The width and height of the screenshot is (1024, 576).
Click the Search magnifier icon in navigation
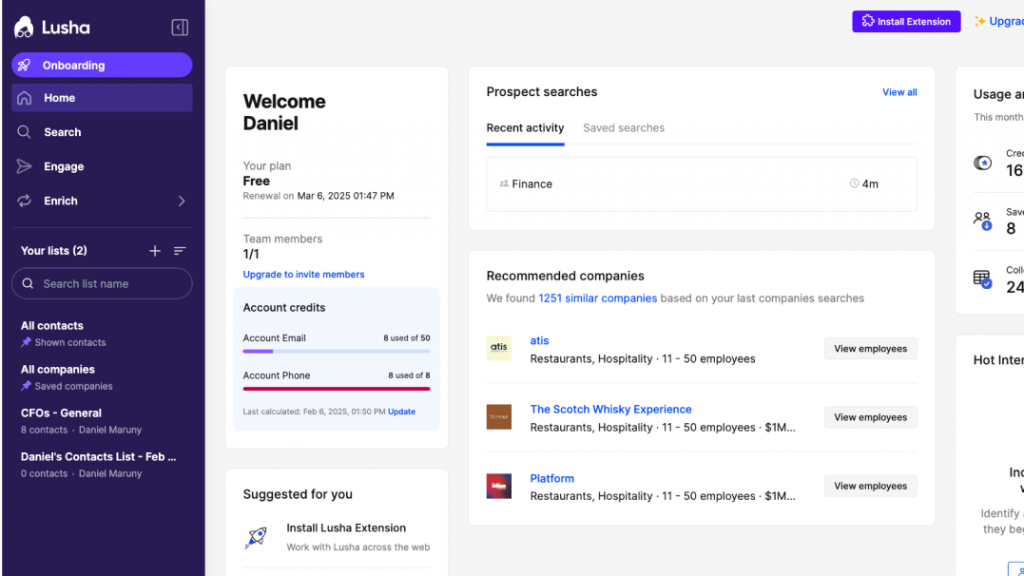tap(24, 132)
